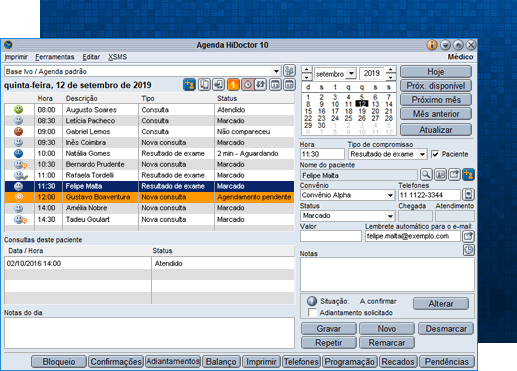Click the box-with-arrow icon beside the reminder e-mail
Viewport: 517px width, 371px height.
[x=468, y=236]
